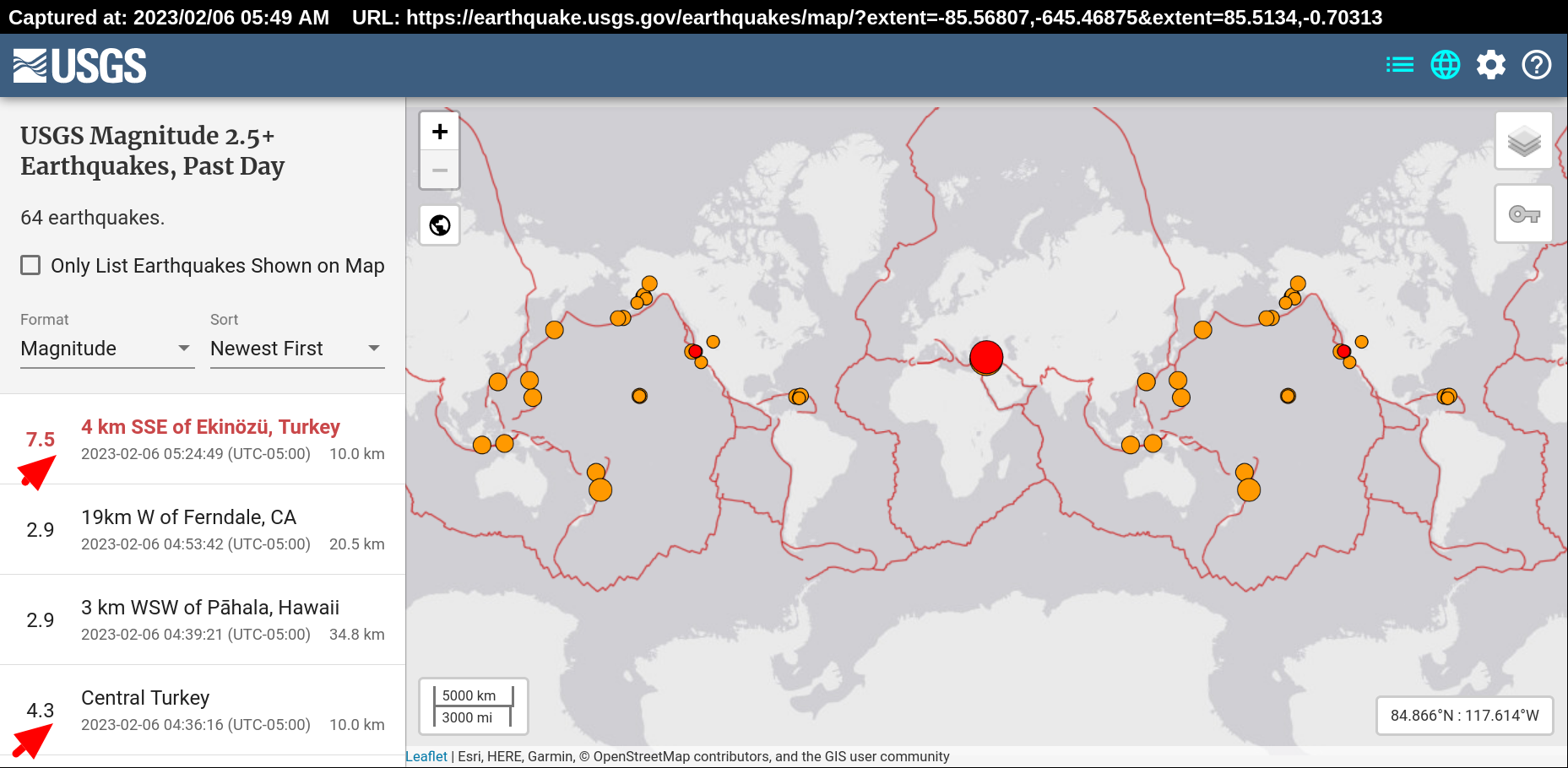Click the 64 earthquakes count text
Viewport: 1568px width, 768px height.
[92, 218]
